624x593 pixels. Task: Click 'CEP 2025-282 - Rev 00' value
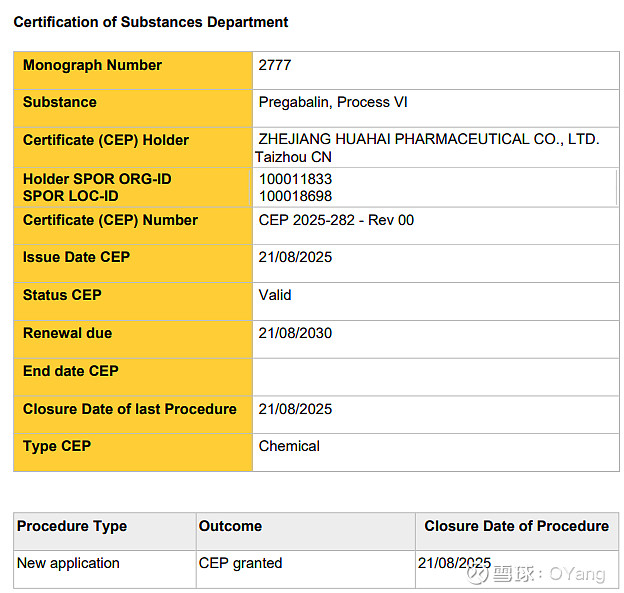[336, 220]
